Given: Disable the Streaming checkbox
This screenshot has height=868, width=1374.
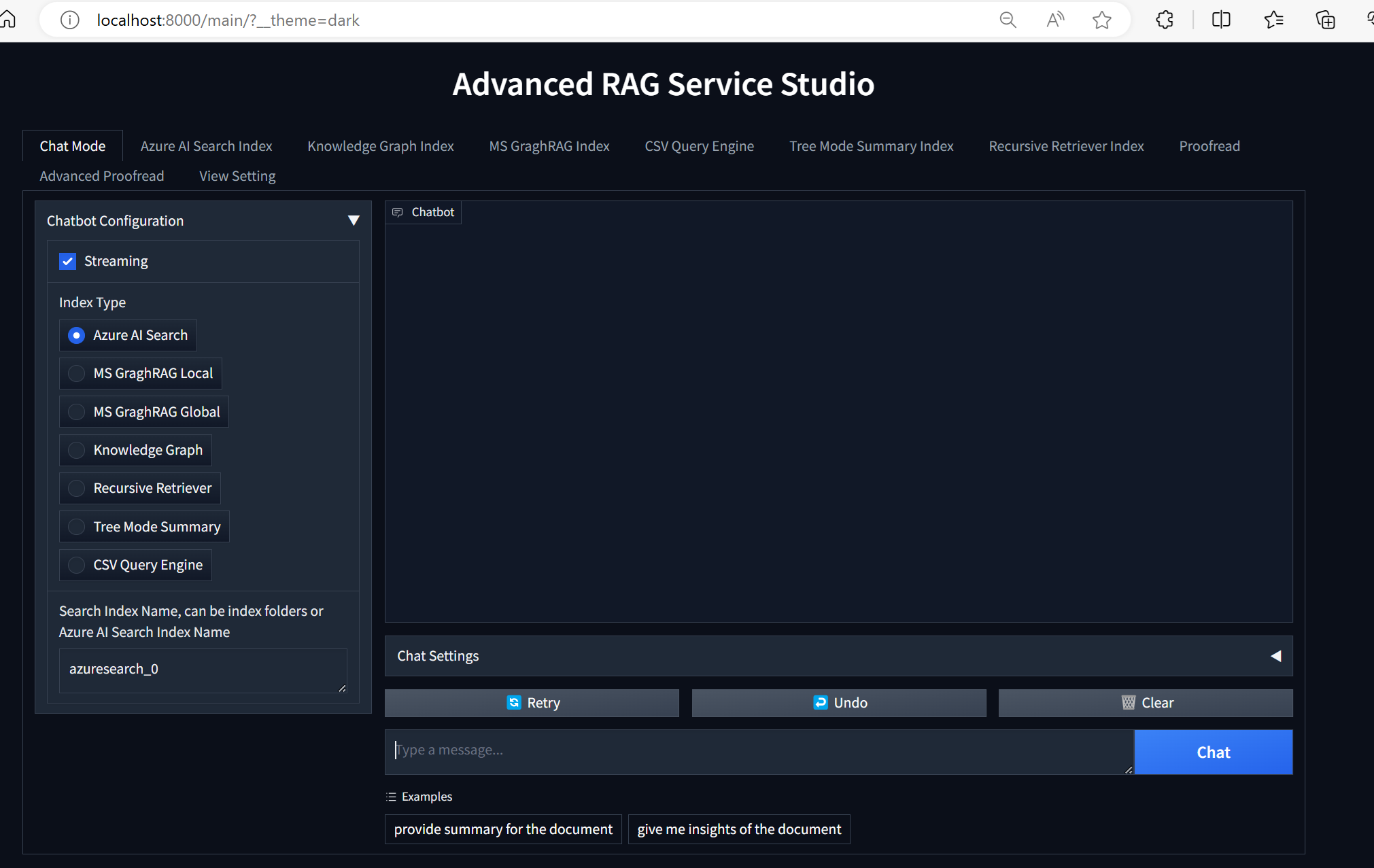Looking at the screenshot, I should coord(67,261).
